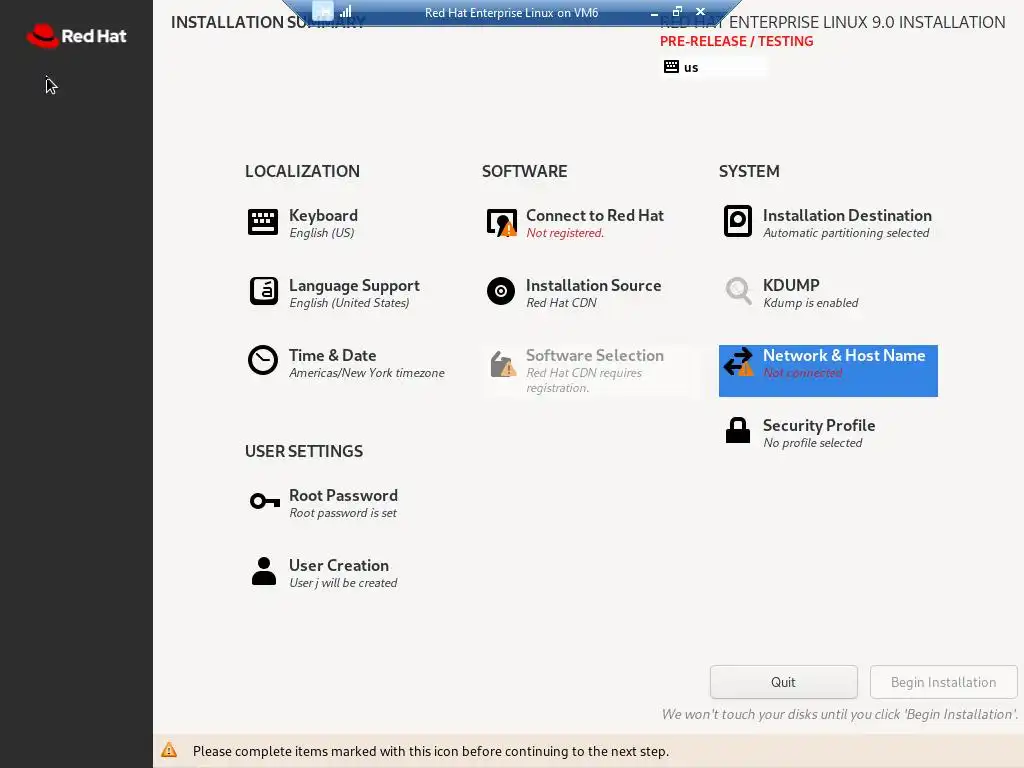Click the Quit button
This screenshot has width=1024, height=768.
pyautogui.click(x=784, y=682)
